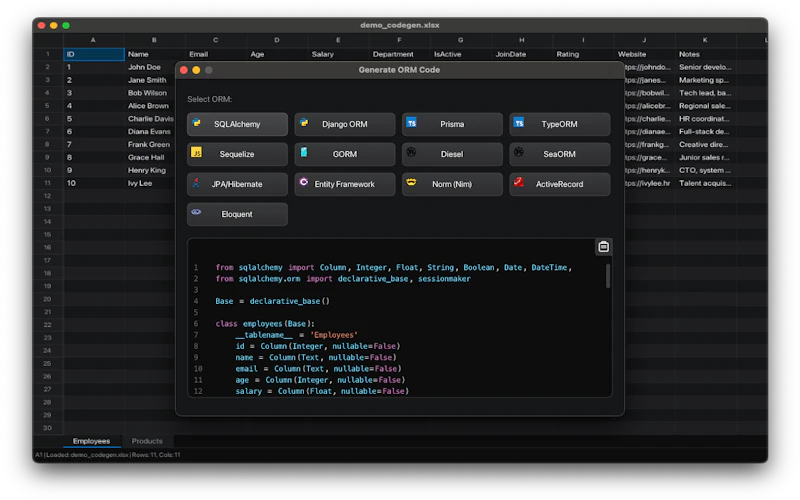The height and width of the screenshot is (500, 800).
Task: Choose Django ORM generator
Action: [345, 124]
